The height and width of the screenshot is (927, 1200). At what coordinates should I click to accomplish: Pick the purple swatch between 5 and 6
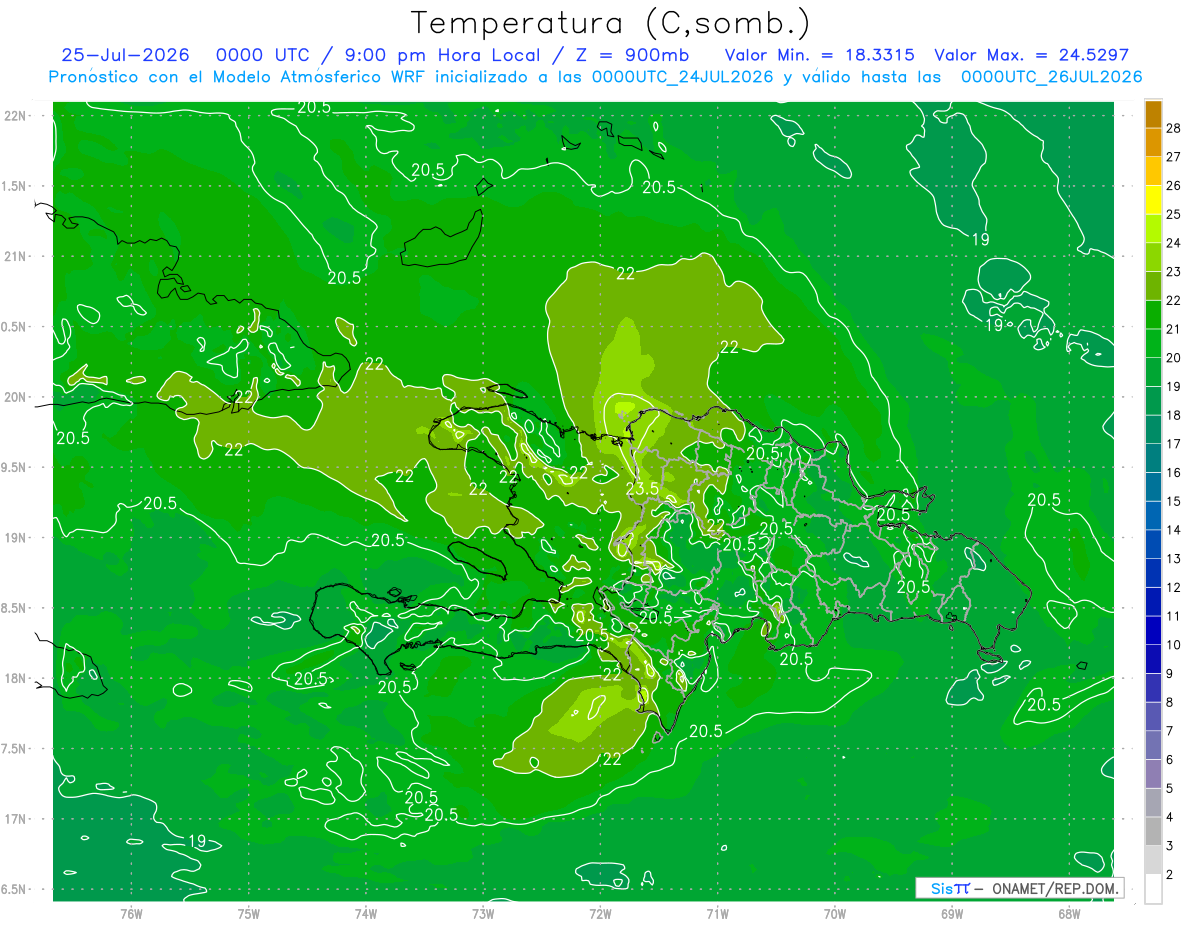[1153, 774]
